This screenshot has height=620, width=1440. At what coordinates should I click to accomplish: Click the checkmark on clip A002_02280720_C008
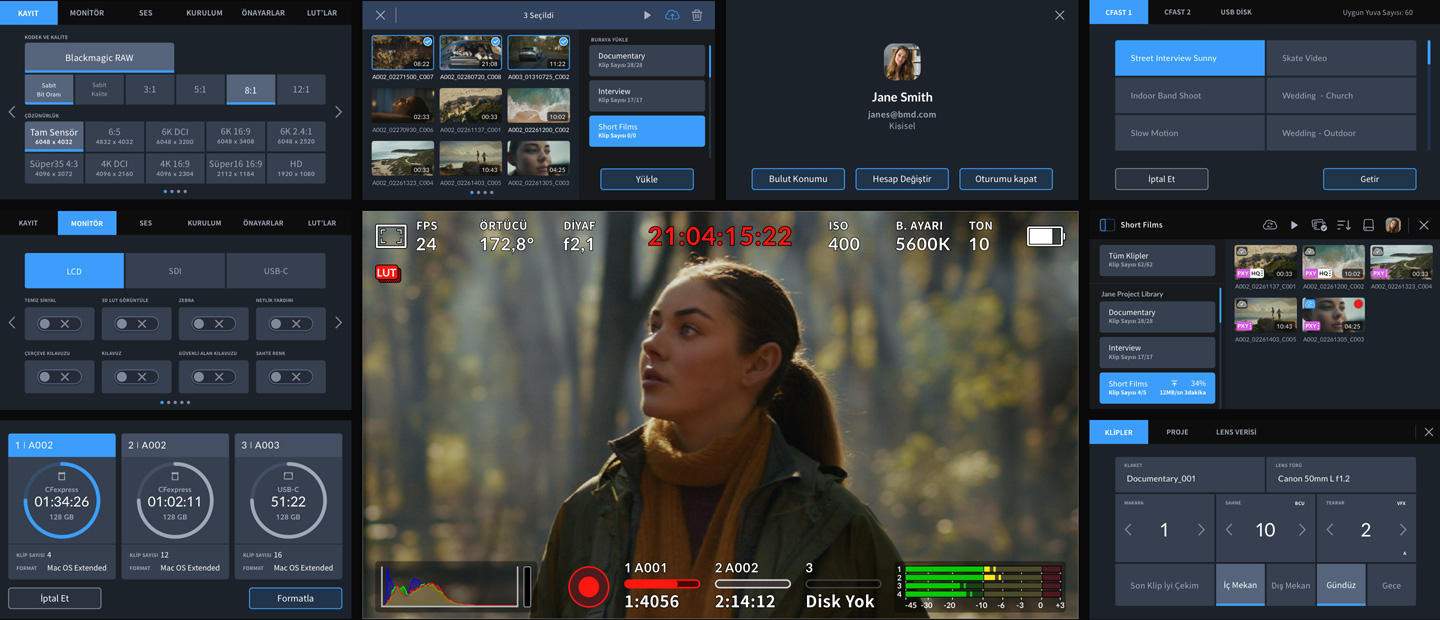(495, 42)
